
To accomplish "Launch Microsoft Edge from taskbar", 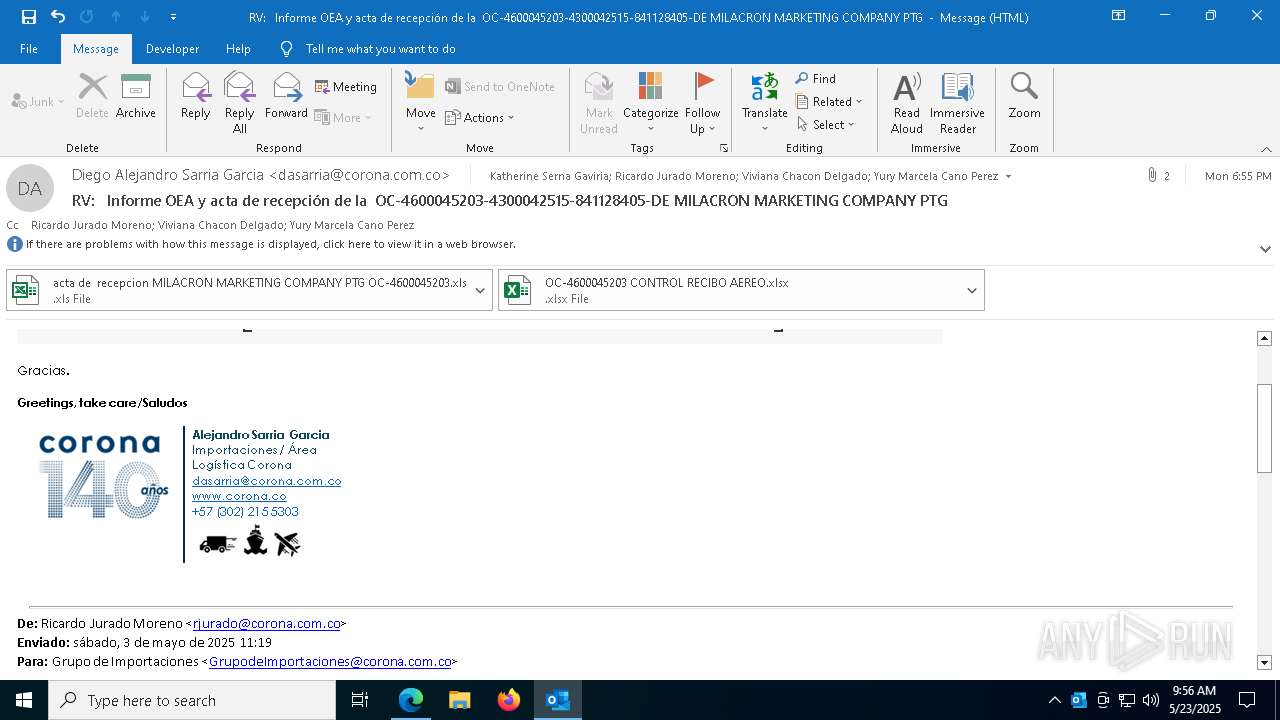I will click(411, 700).
